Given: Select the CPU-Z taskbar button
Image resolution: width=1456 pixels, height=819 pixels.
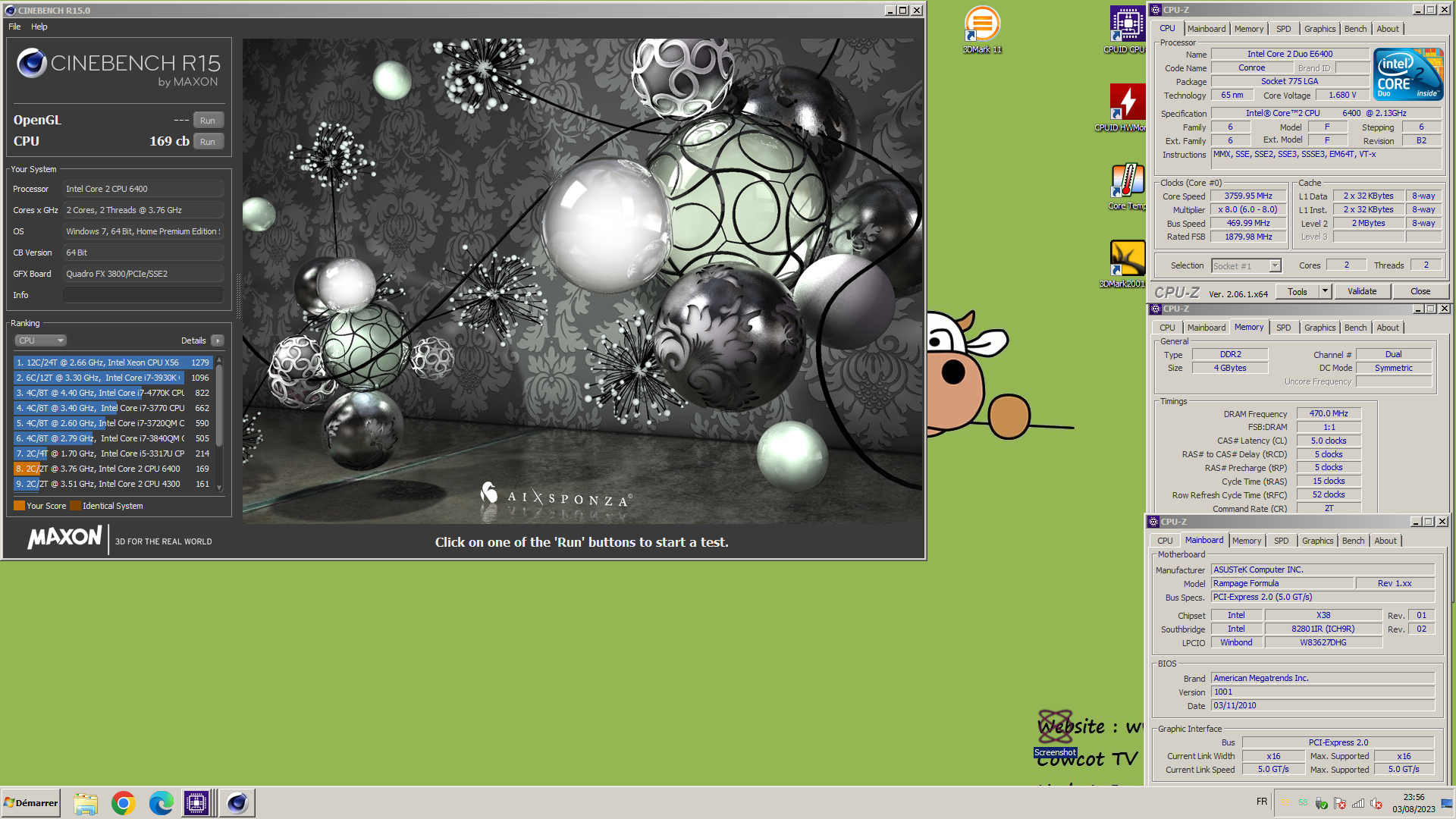Looking at the screenshot, I should (196, 802).
